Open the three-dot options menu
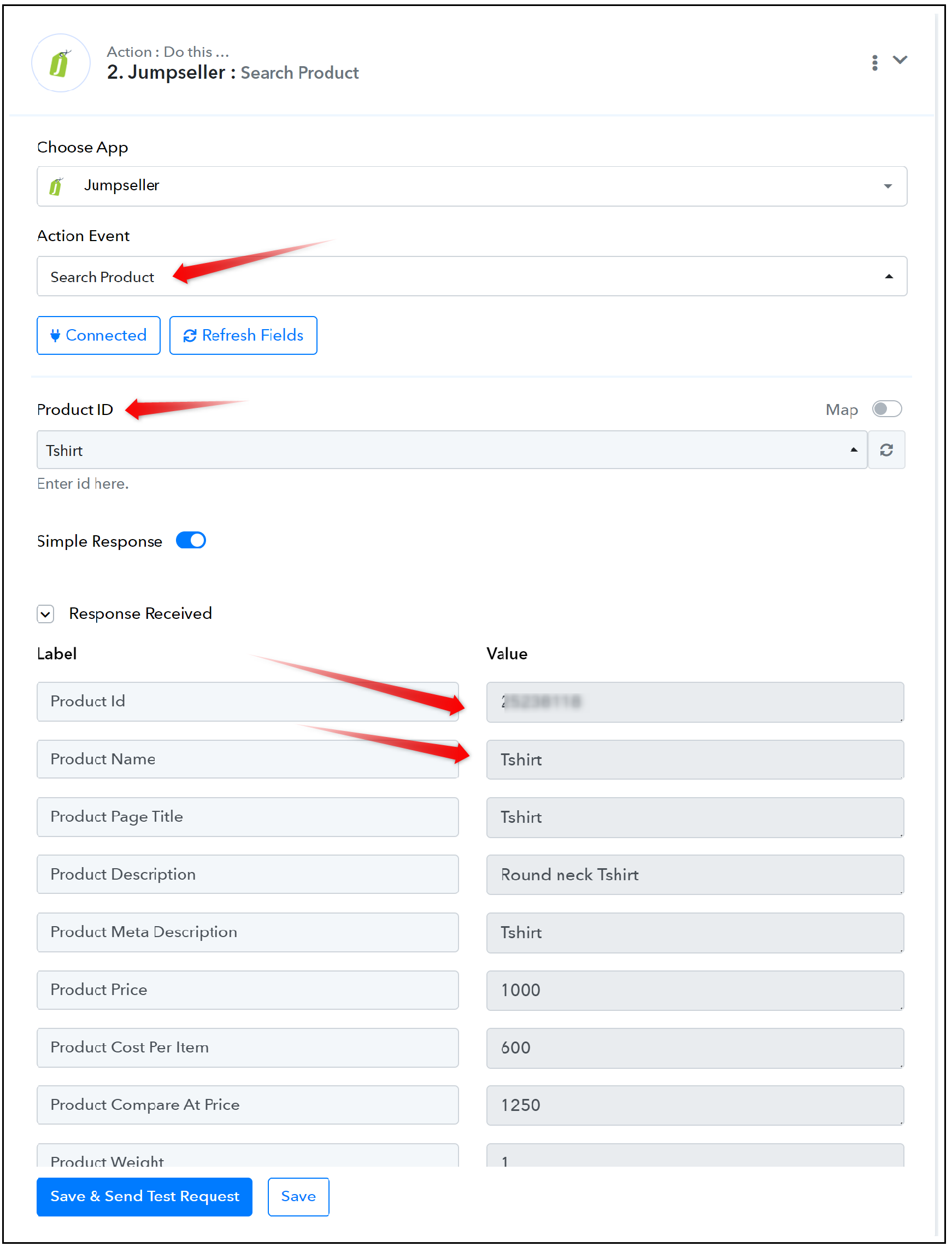Viewport: 952px width, 1252px height. (x=875, y=62)
